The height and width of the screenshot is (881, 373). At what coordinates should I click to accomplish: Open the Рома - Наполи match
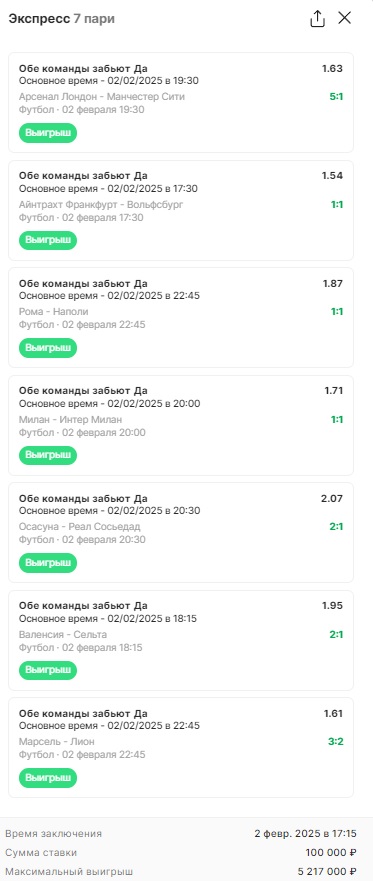coord(53,312)
